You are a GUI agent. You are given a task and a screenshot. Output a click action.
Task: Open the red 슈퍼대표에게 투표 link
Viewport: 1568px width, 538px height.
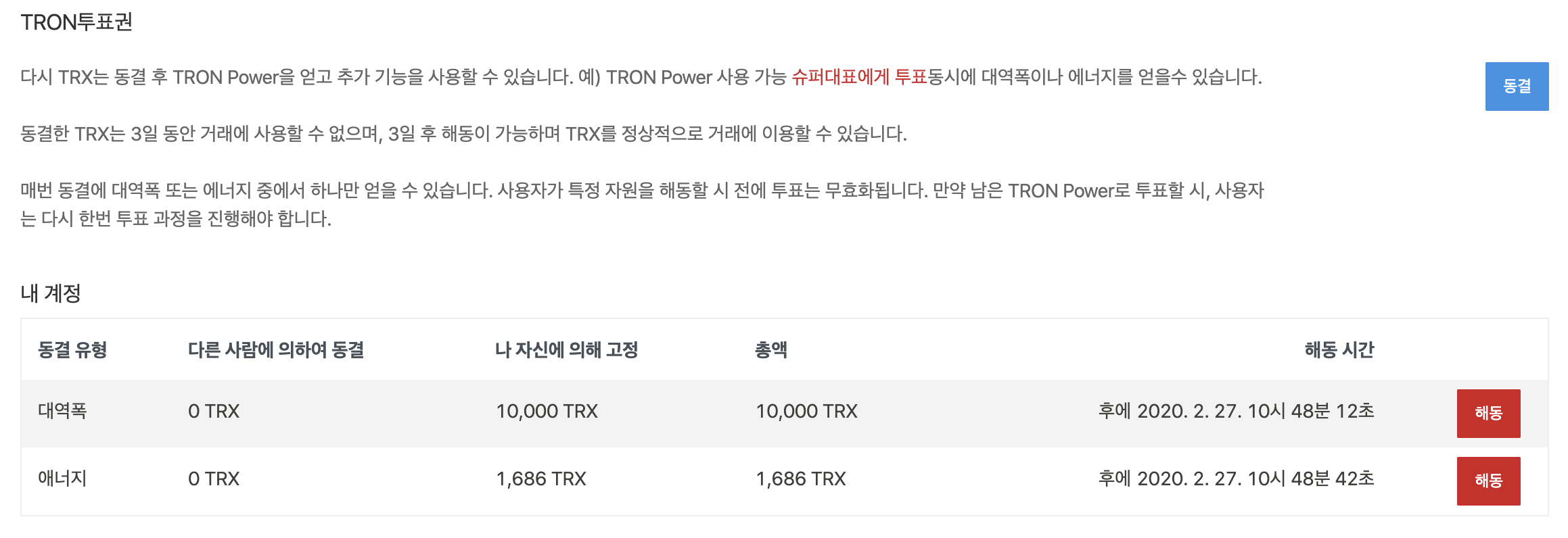coord(859,77)
